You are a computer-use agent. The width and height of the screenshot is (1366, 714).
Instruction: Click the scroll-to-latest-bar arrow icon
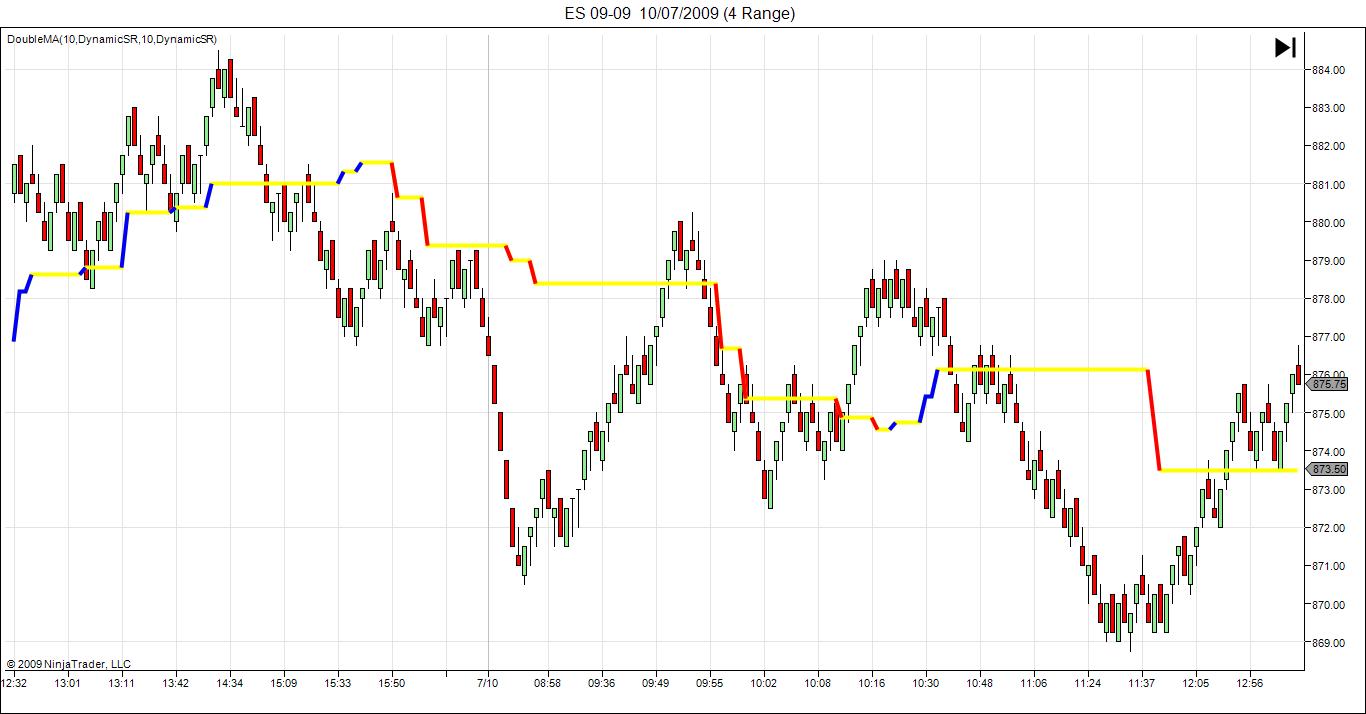pos(1285,47)
